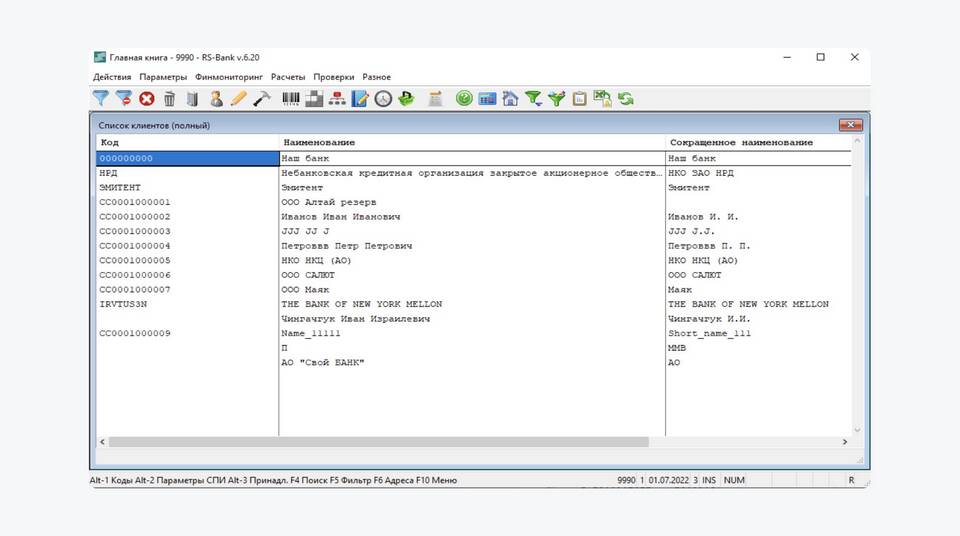
Task: Click the hammer tool icon
Action: tap(261, 99)
